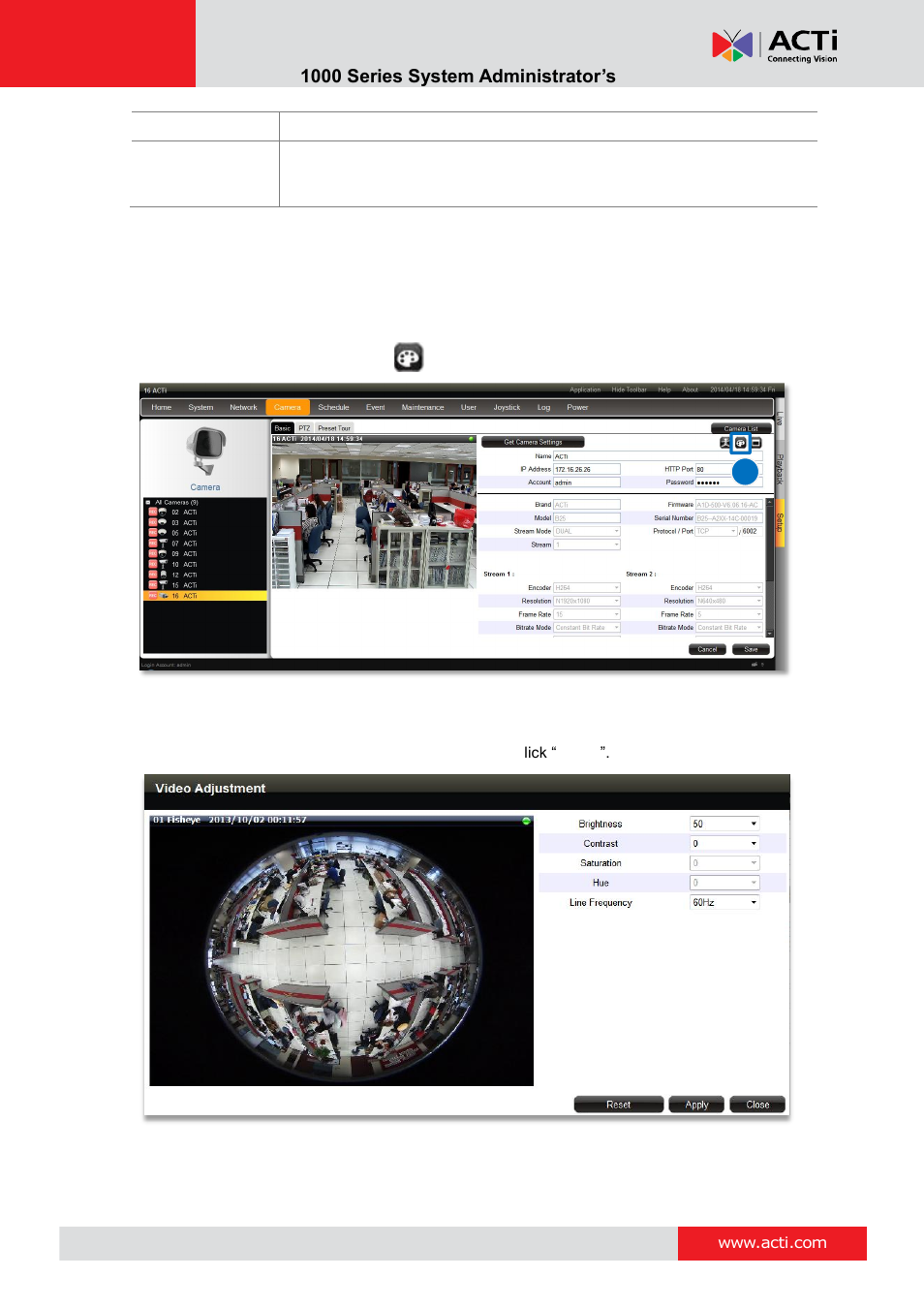Click the palette icon above the screenshot
This screenshot has height=1308, width=924.
point(409,358)
